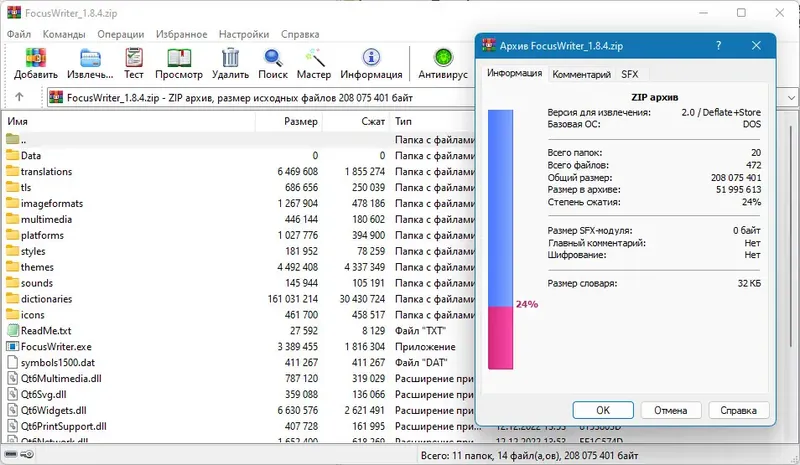The height and width of the screenshot is (465, 800).
Task: Select the themes folder
Action: pos(239,267)
